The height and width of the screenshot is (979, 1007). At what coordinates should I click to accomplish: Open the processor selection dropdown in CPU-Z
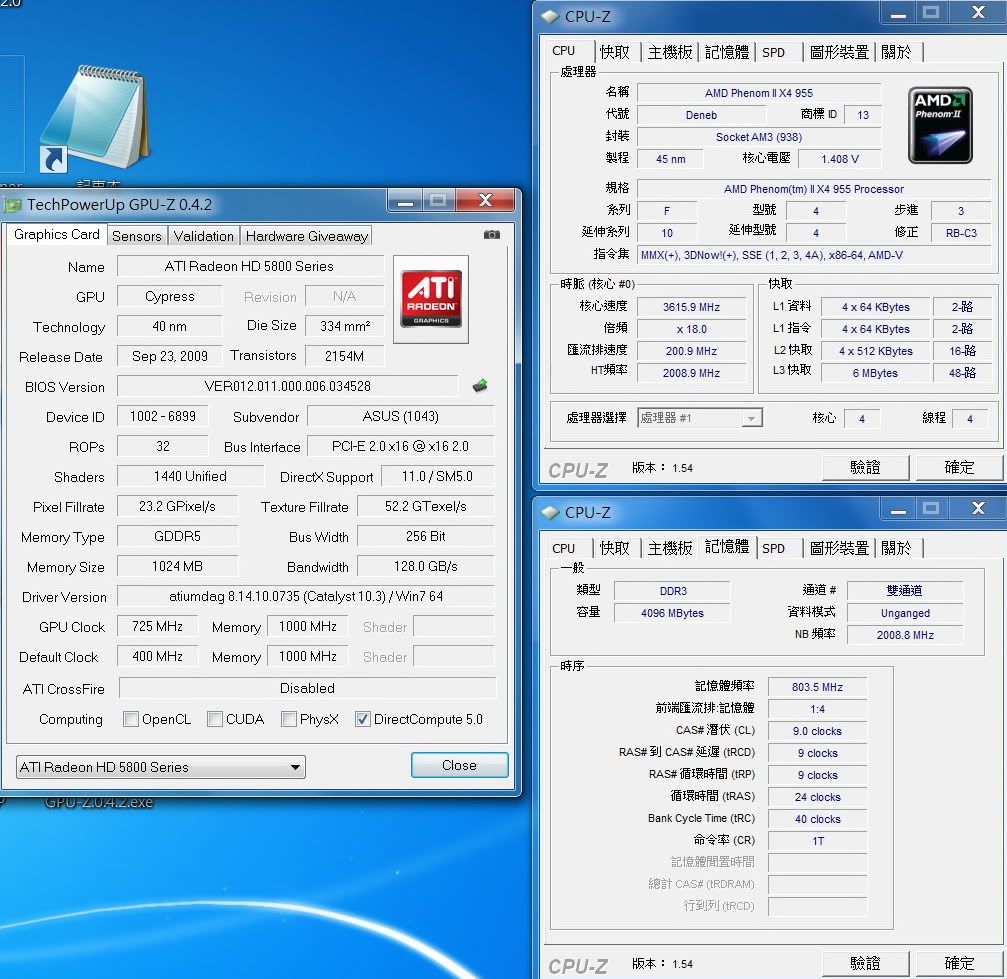[x=700, y=418]
